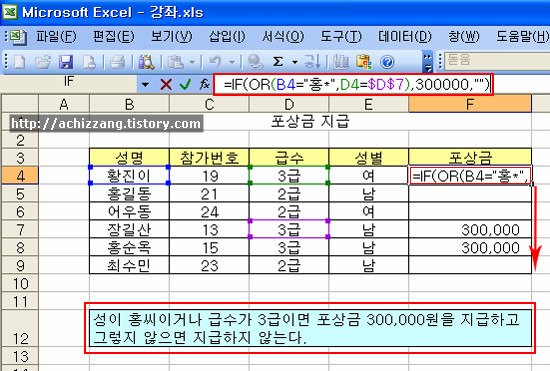The image size is (550, 371).
Task: Click the 포상금 지급 title cell
Action: tap(310, 122)
